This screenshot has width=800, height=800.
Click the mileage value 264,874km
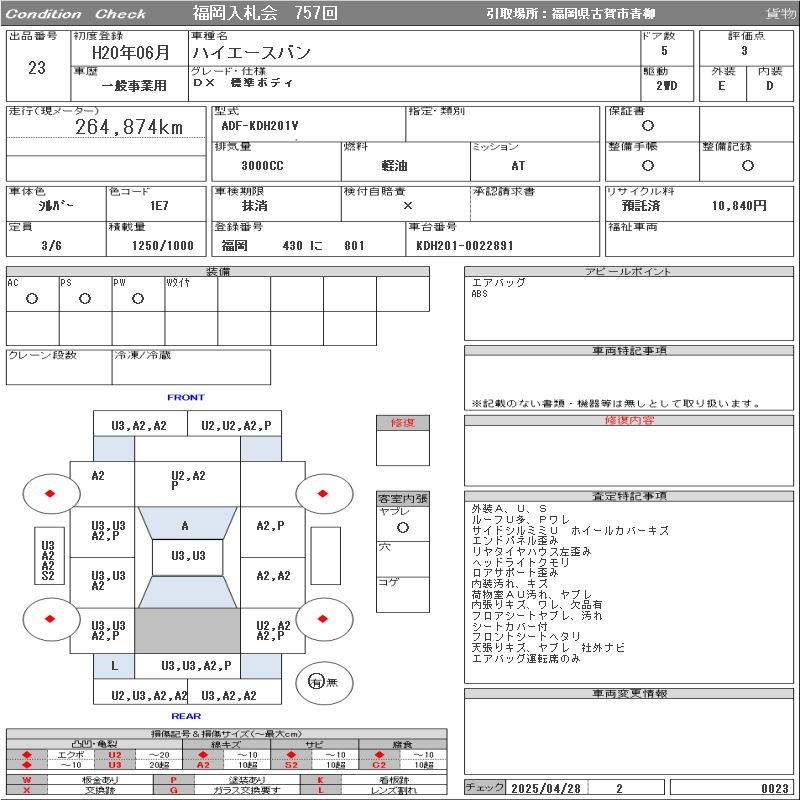click(x=129, y=127)
